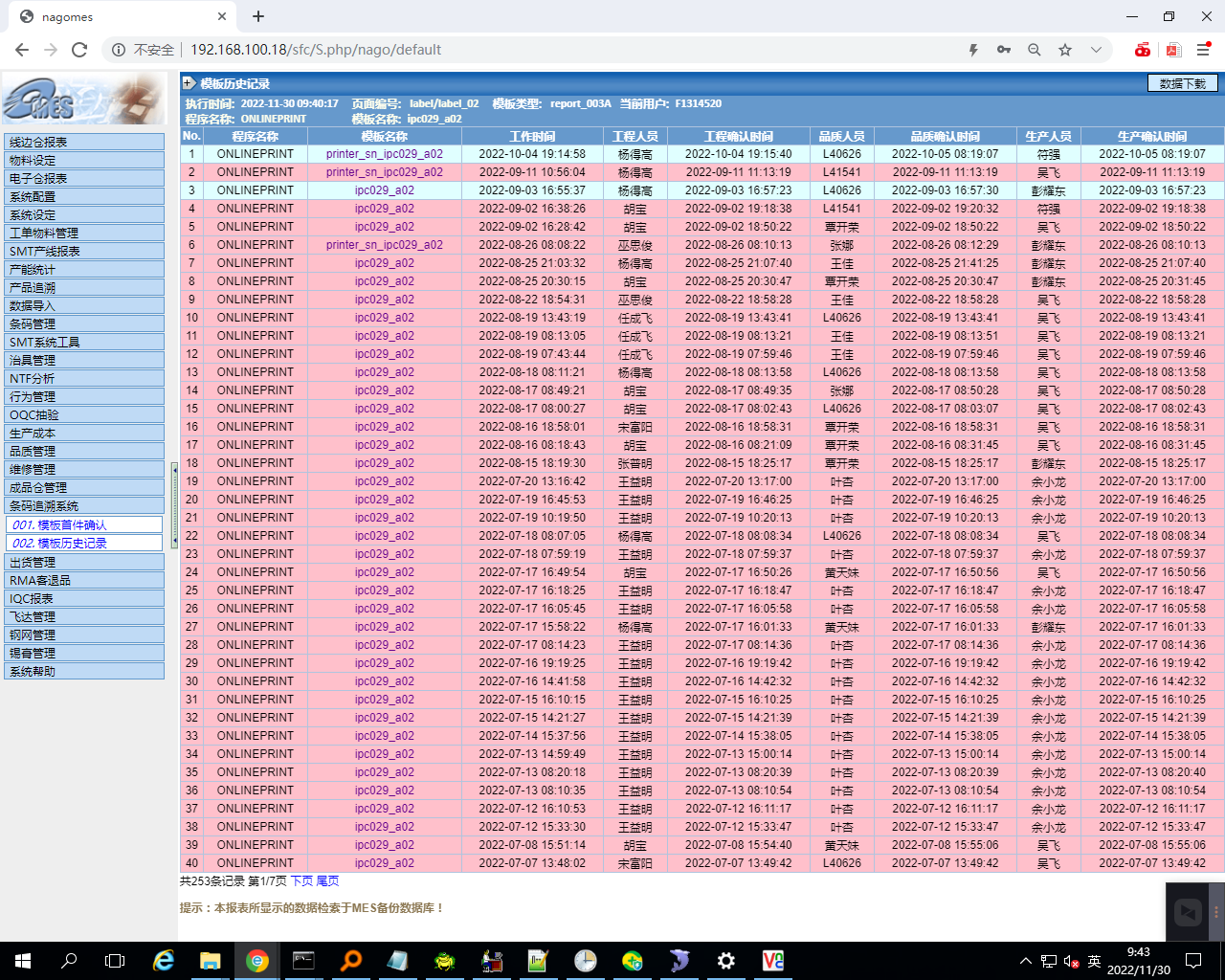Expand the address bar chevron dropdown

click(1096, 50)
